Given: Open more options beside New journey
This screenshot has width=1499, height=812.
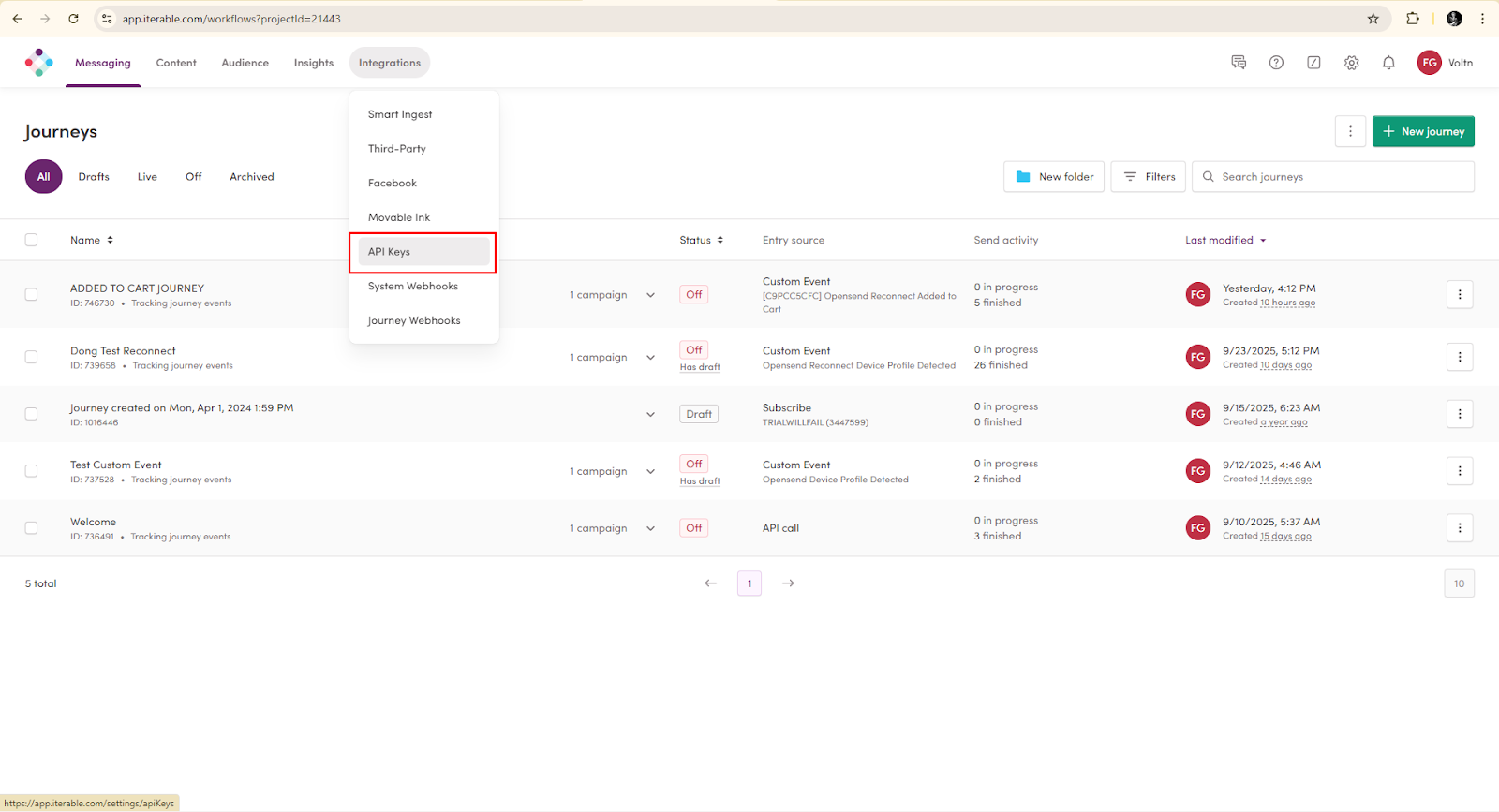Looking at the screenshot, I should 1350,132.
